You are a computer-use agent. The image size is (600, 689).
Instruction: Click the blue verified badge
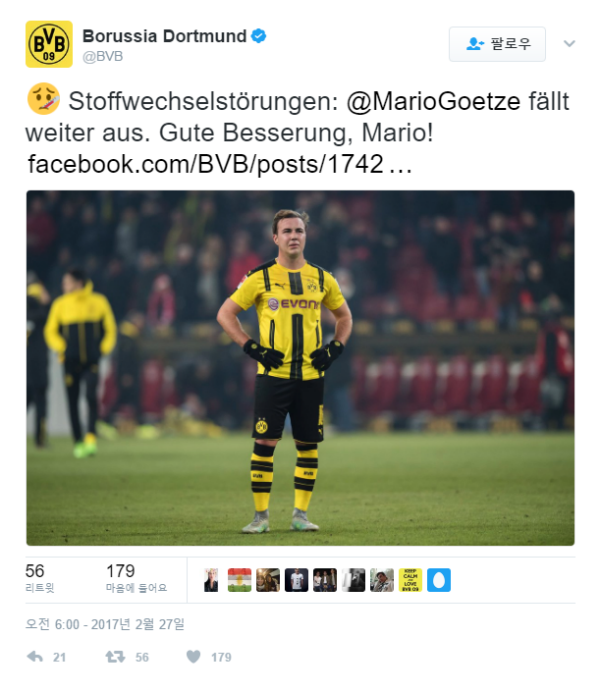258,36
